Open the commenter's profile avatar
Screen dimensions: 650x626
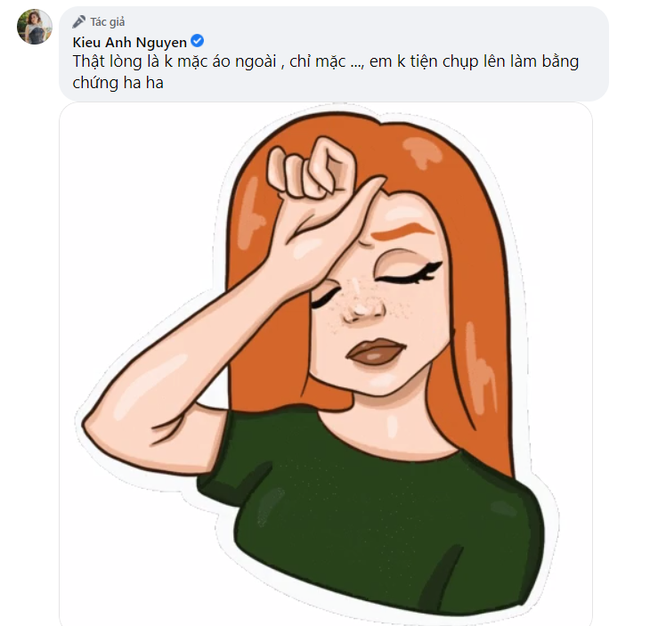[34, 27]
